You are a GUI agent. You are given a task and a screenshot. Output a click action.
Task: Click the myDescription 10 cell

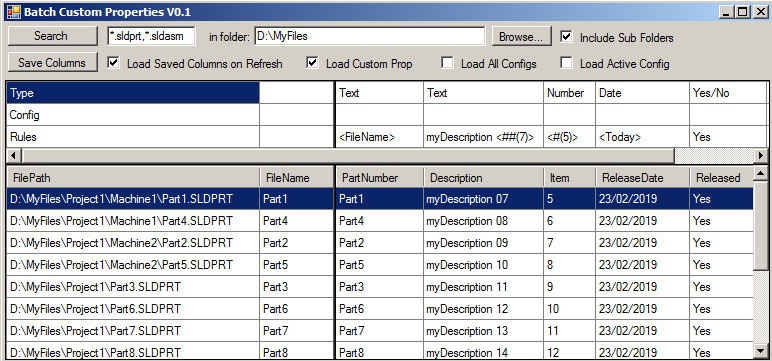[483, 265]
